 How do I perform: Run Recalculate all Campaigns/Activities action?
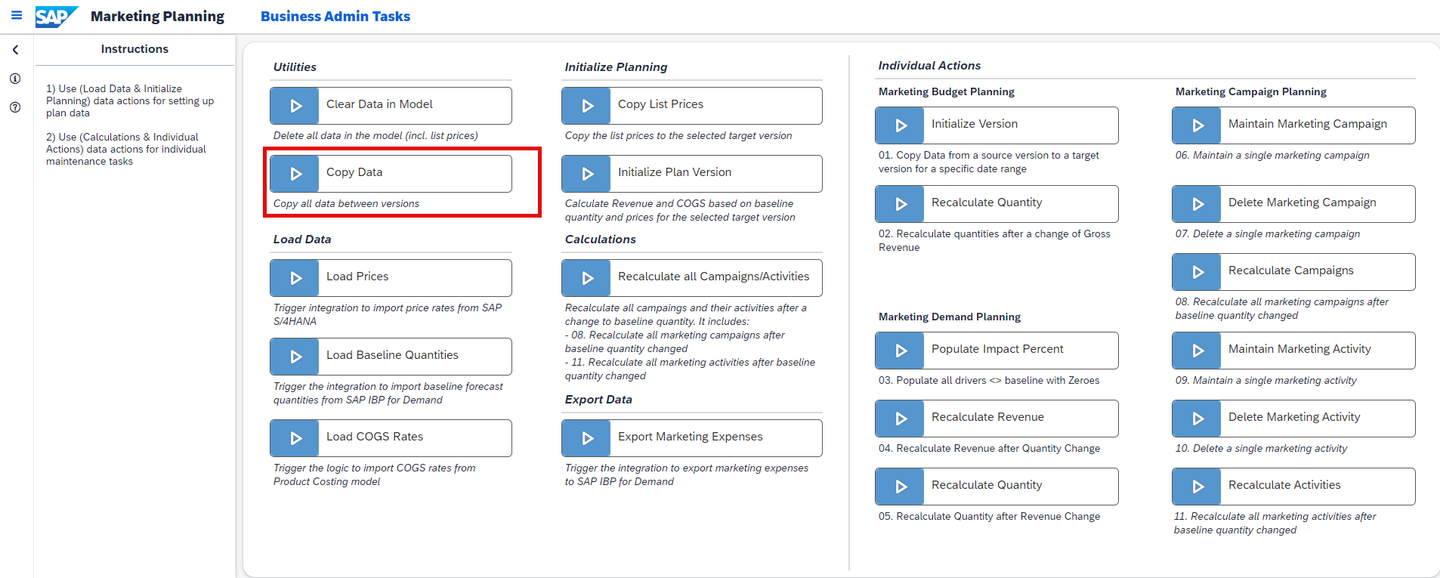[692, 277]
